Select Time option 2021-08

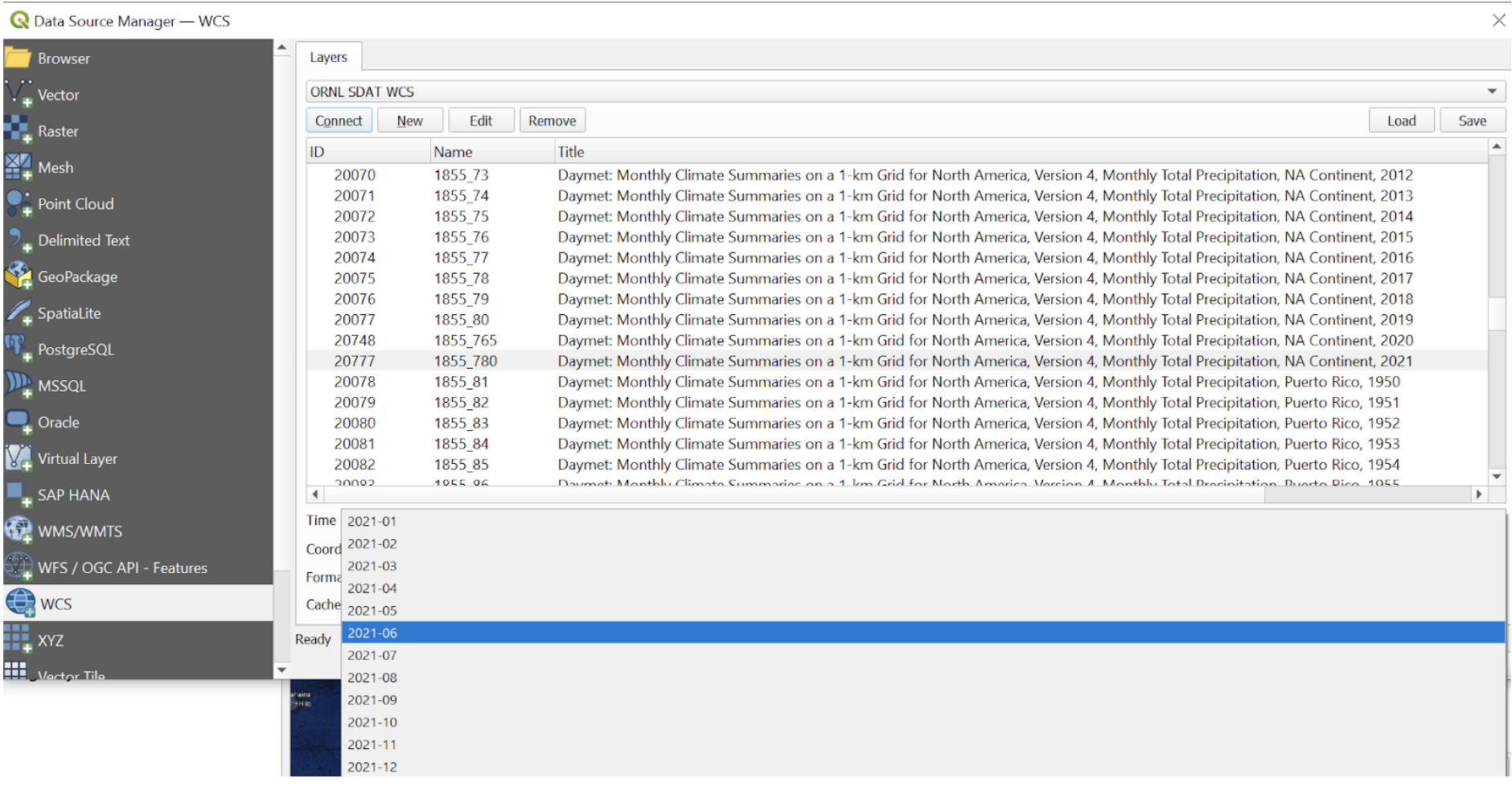(922, 678)
